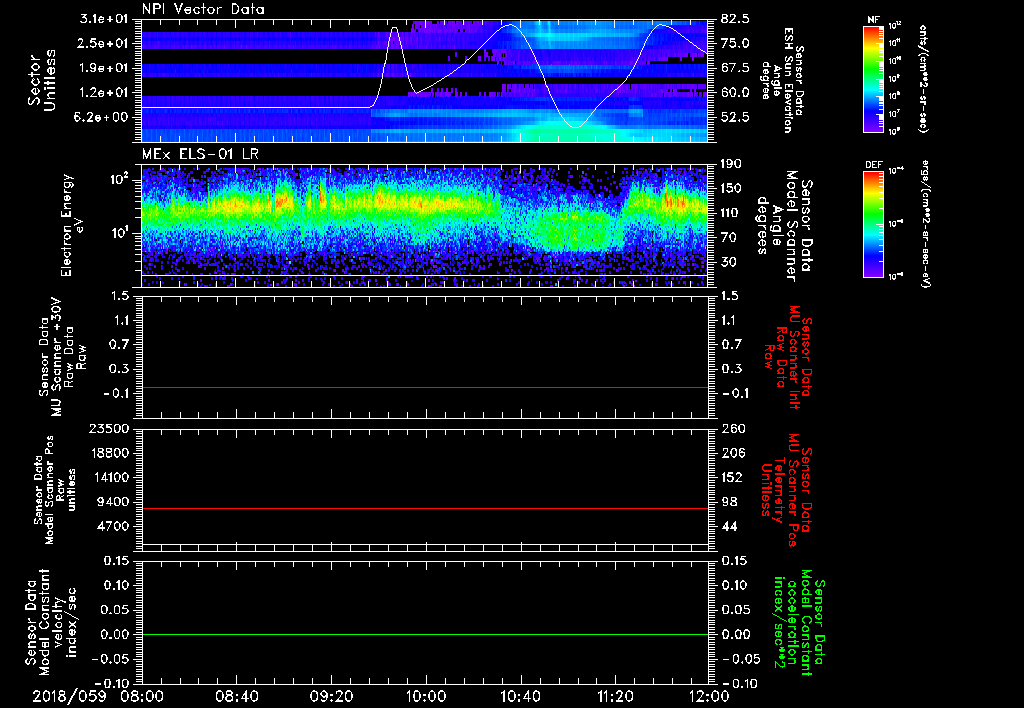Click the Sector Unitless axis label
Image resolution: width=1024 pixels, height=708 pixels.
[x=40, y=80]
